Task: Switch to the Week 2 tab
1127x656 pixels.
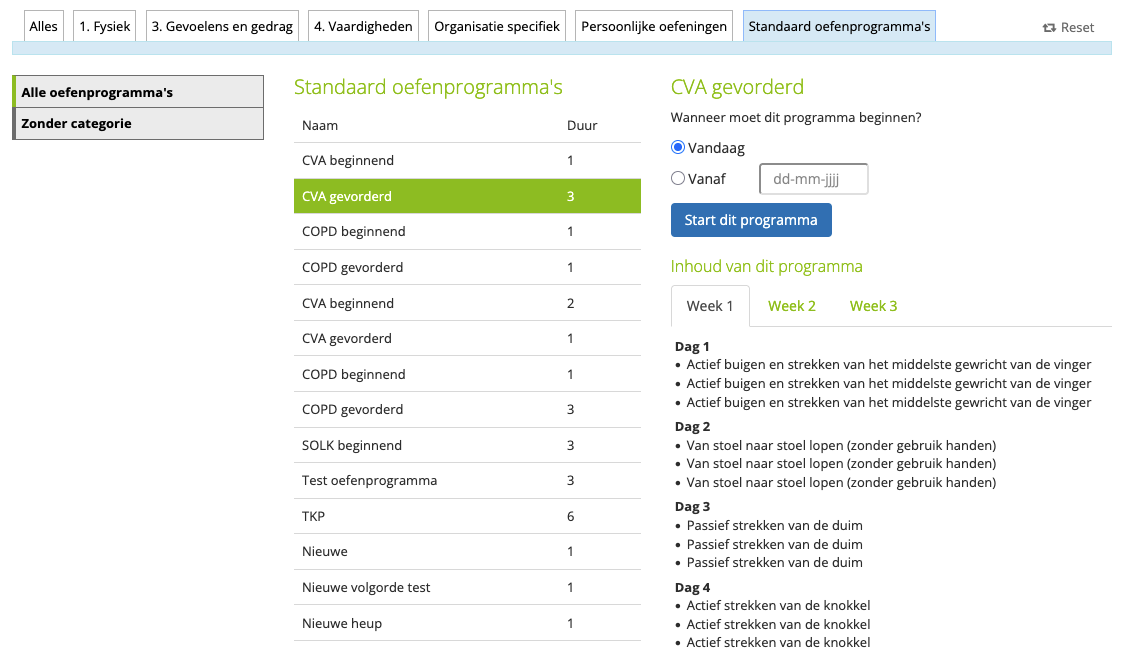Action: click(x=791, y=306)
